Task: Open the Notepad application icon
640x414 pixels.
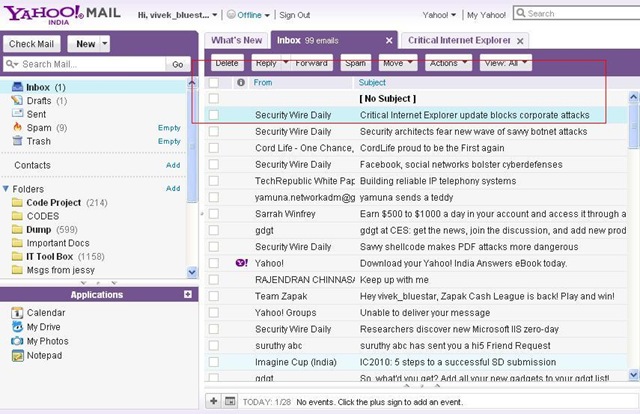Action: (17, 356)
